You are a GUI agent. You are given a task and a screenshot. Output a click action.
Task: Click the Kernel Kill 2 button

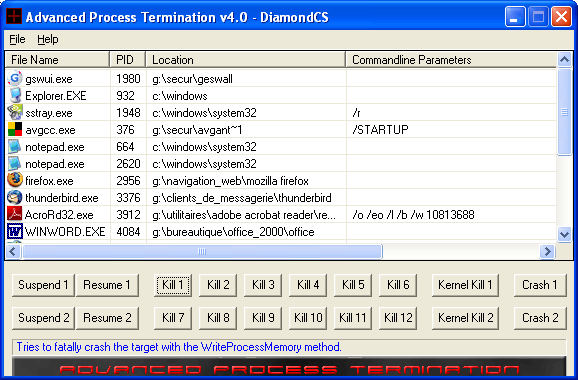[x=465, y=318]
